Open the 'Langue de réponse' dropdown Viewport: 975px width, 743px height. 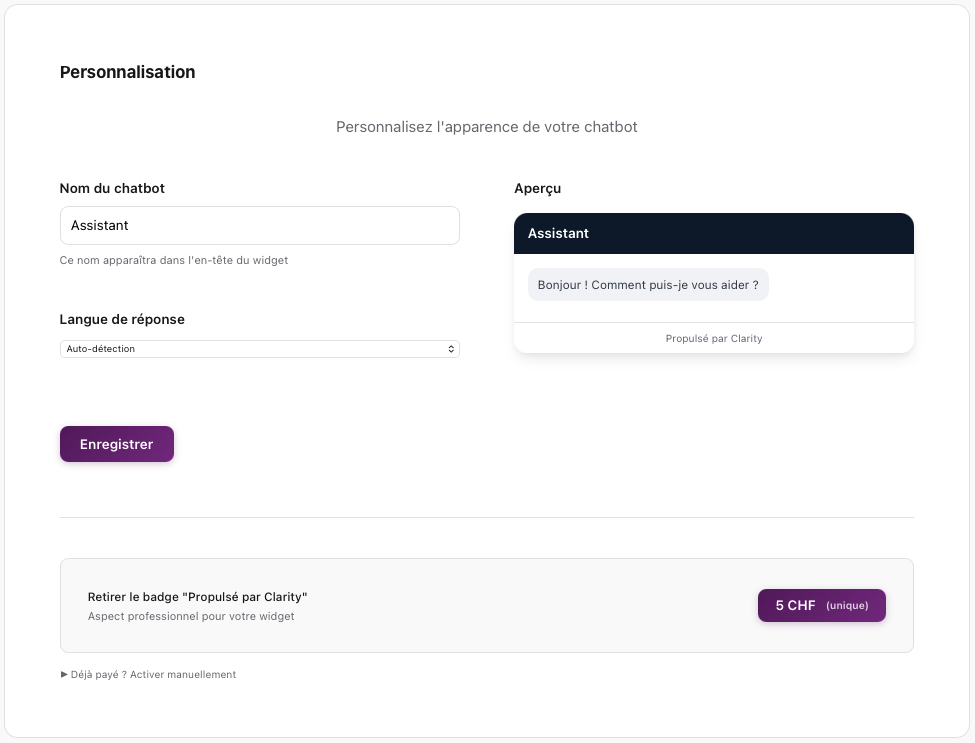(260, 349)
